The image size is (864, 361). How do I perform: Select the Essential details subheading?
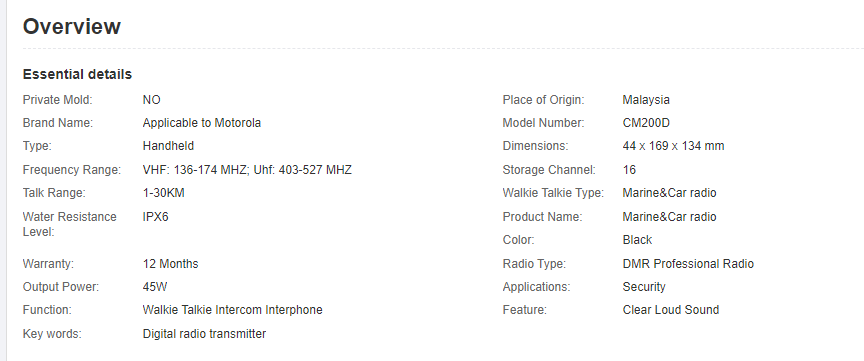click(77, 74)
